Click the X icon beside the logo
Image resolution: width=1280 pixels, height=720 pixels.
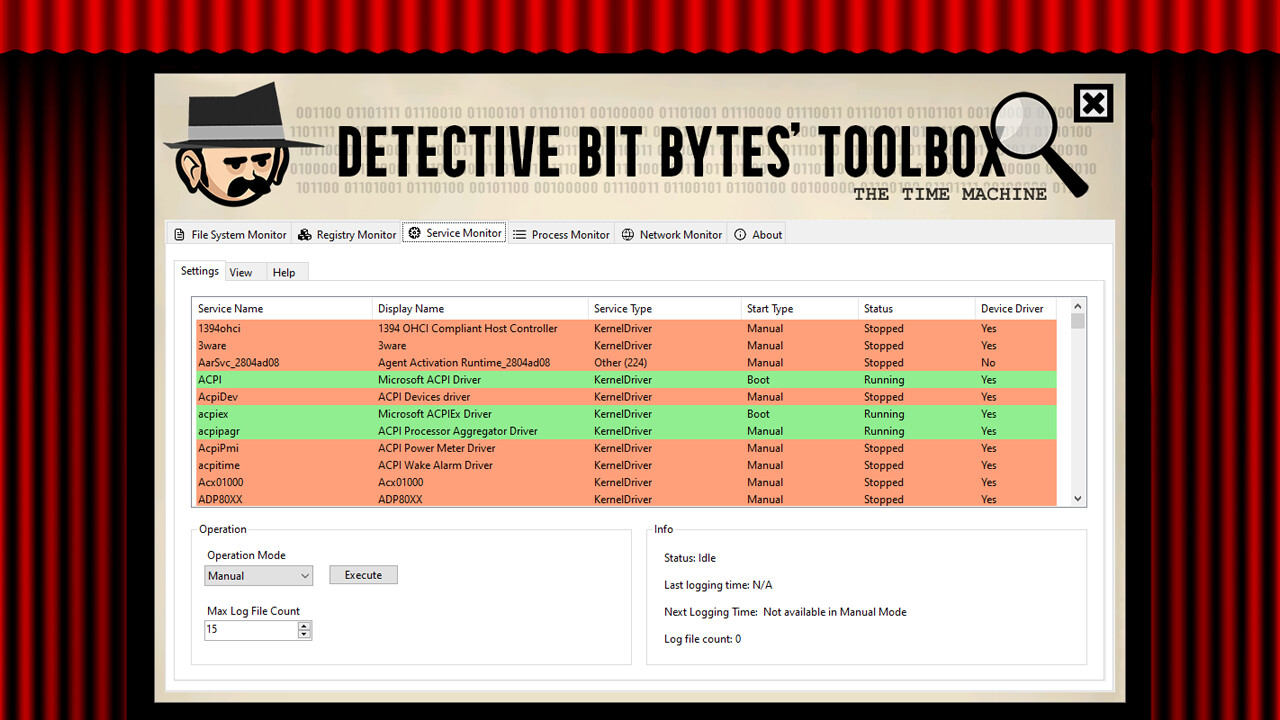(x=1093, y=102)
